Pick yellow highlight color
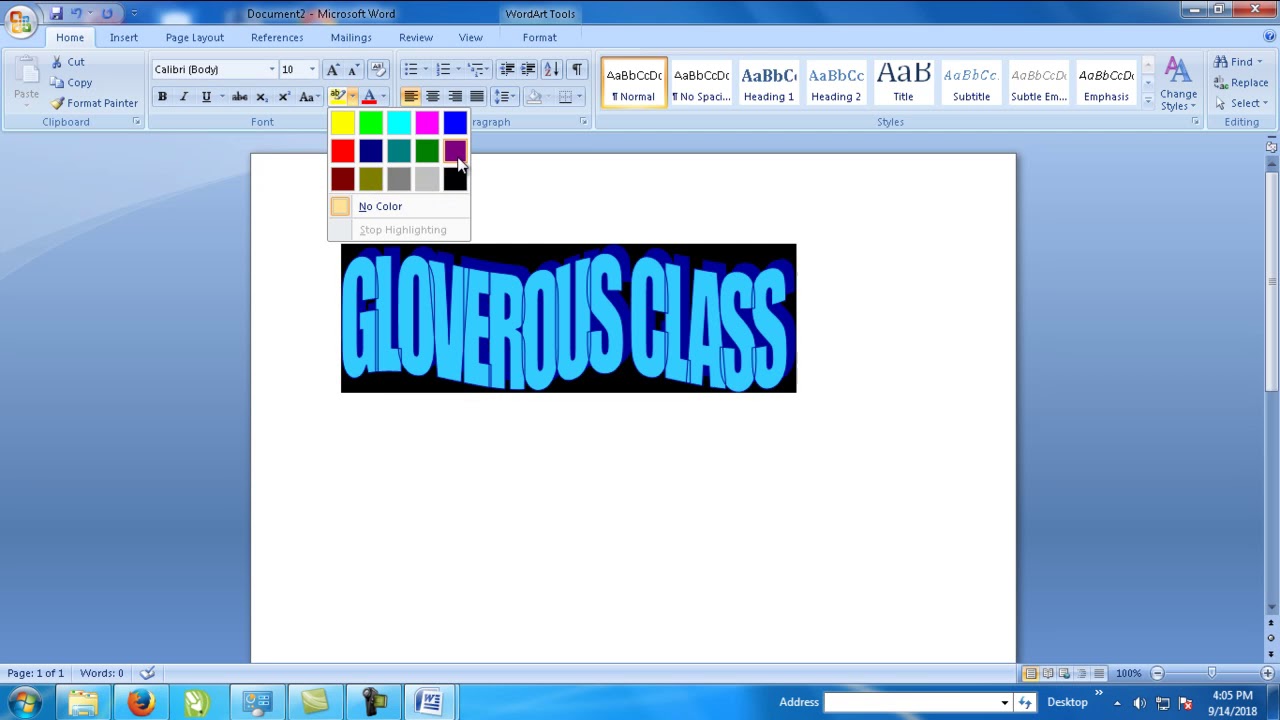 [343, 123]
